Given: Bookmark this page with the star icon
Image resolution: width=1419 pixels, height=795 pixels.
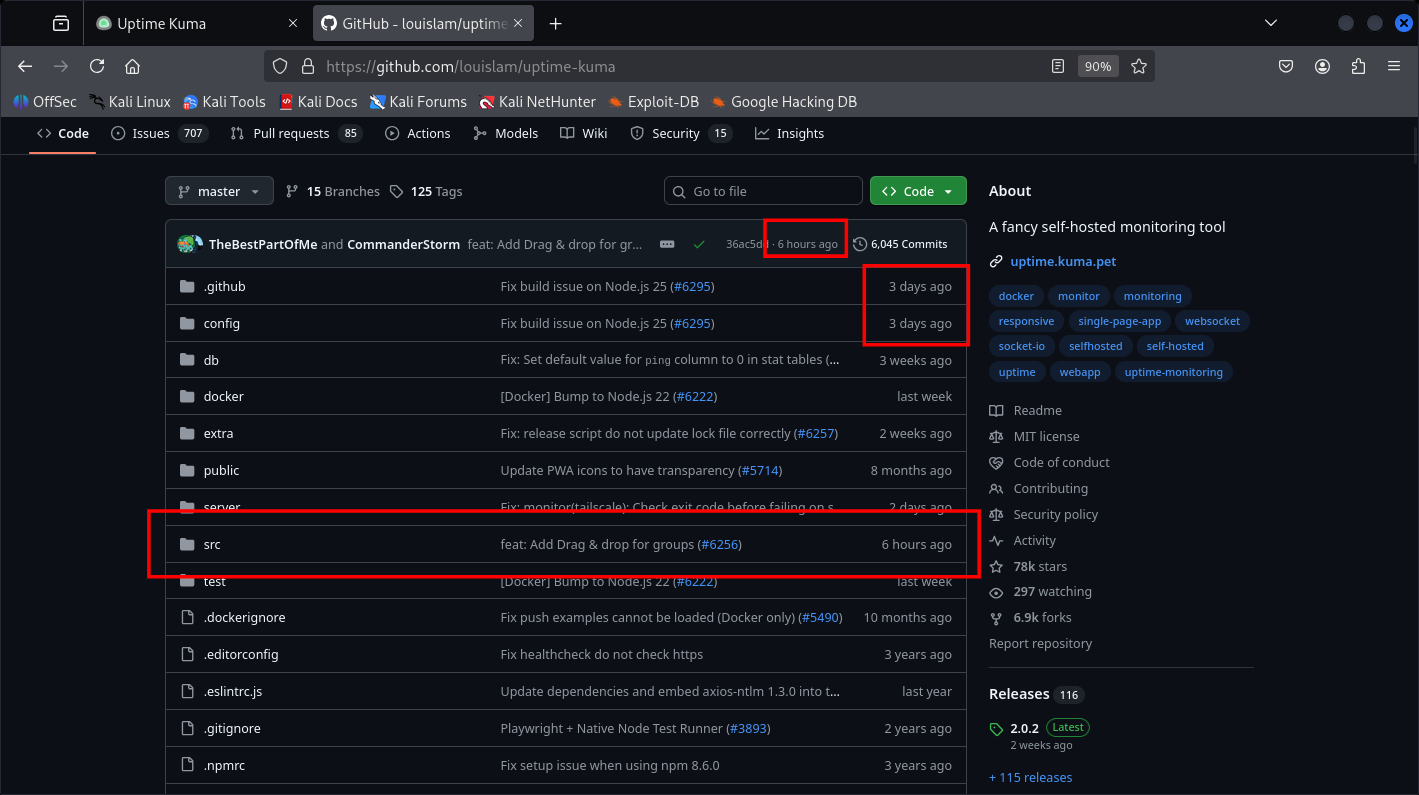Looking at the screenshot, I should pos(1138,66).
